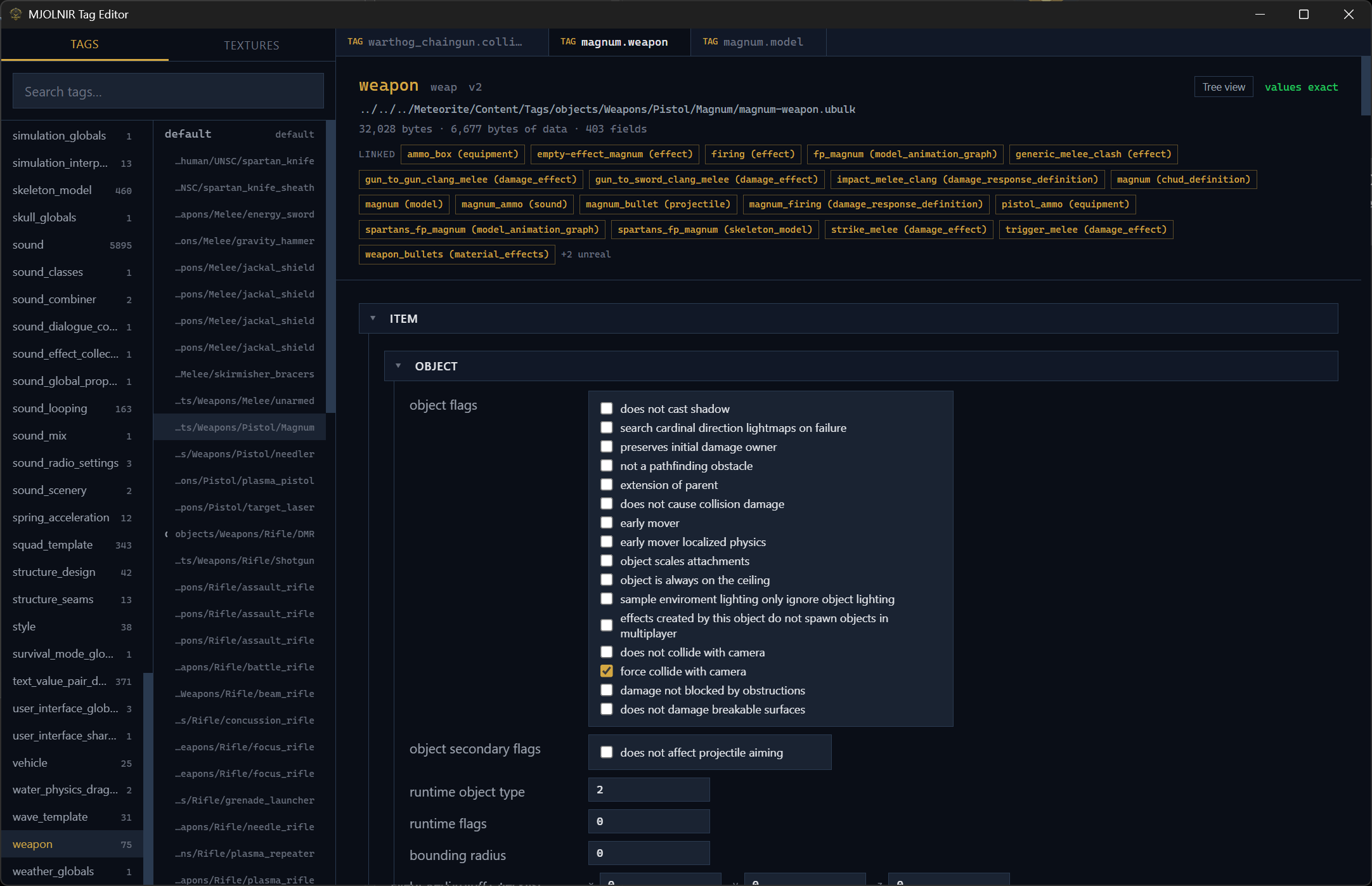Check 'early mover localized physics'
Viewport: 1372px width, 886px height.
[607, 542]
